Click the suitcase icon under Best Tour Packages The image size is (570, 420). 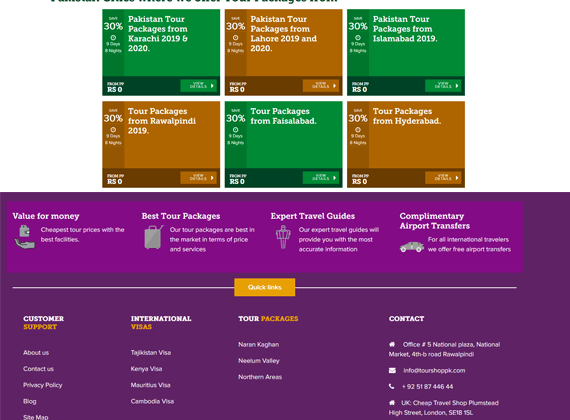154,237
